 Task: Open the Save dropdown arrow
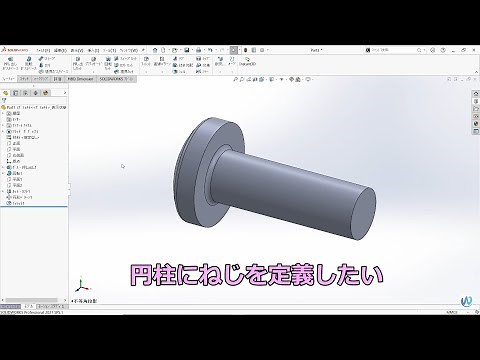[192, 50]
